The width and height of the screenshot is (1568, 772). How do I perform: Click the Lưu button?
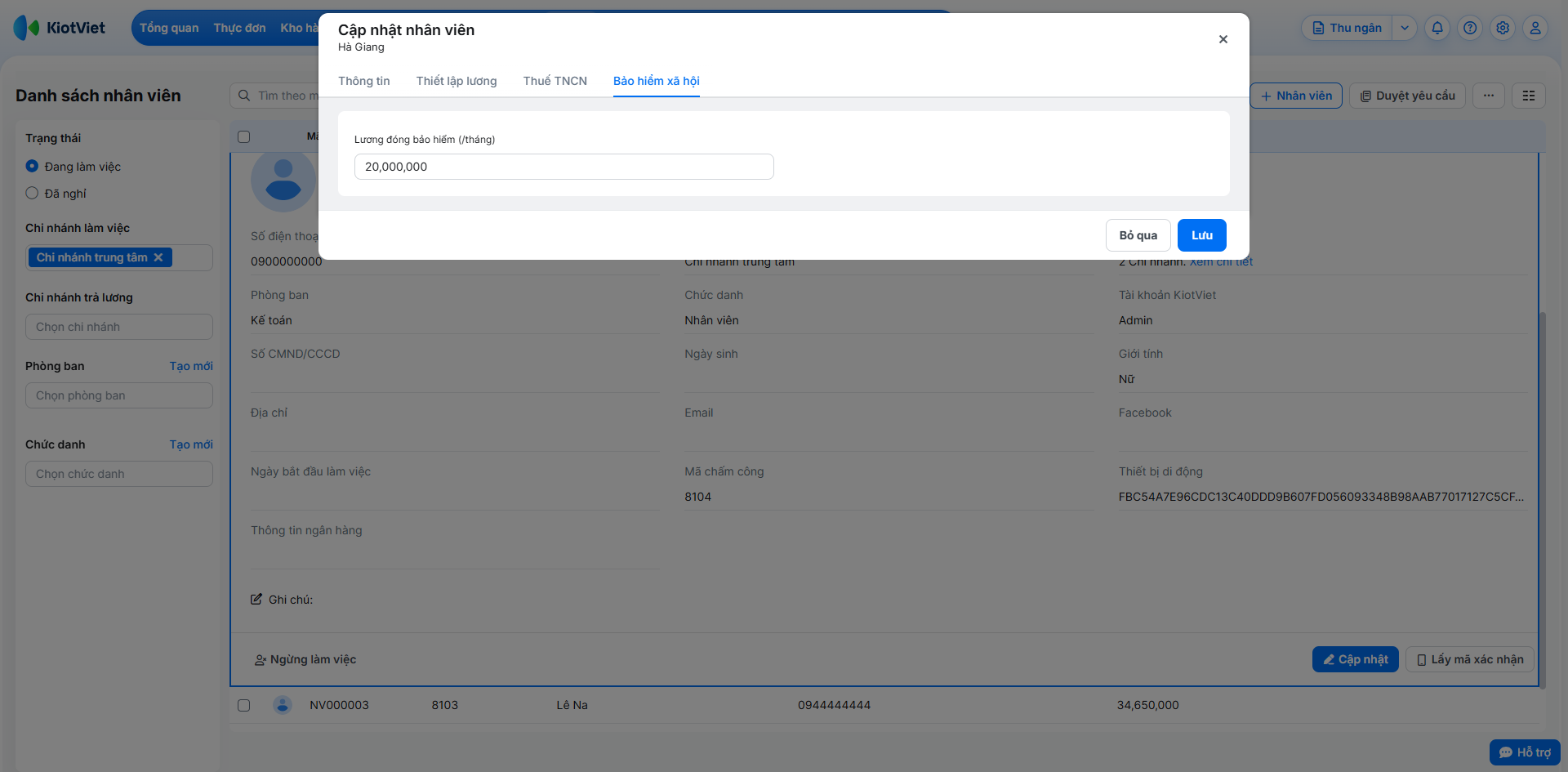click(x=1202, y=235)
